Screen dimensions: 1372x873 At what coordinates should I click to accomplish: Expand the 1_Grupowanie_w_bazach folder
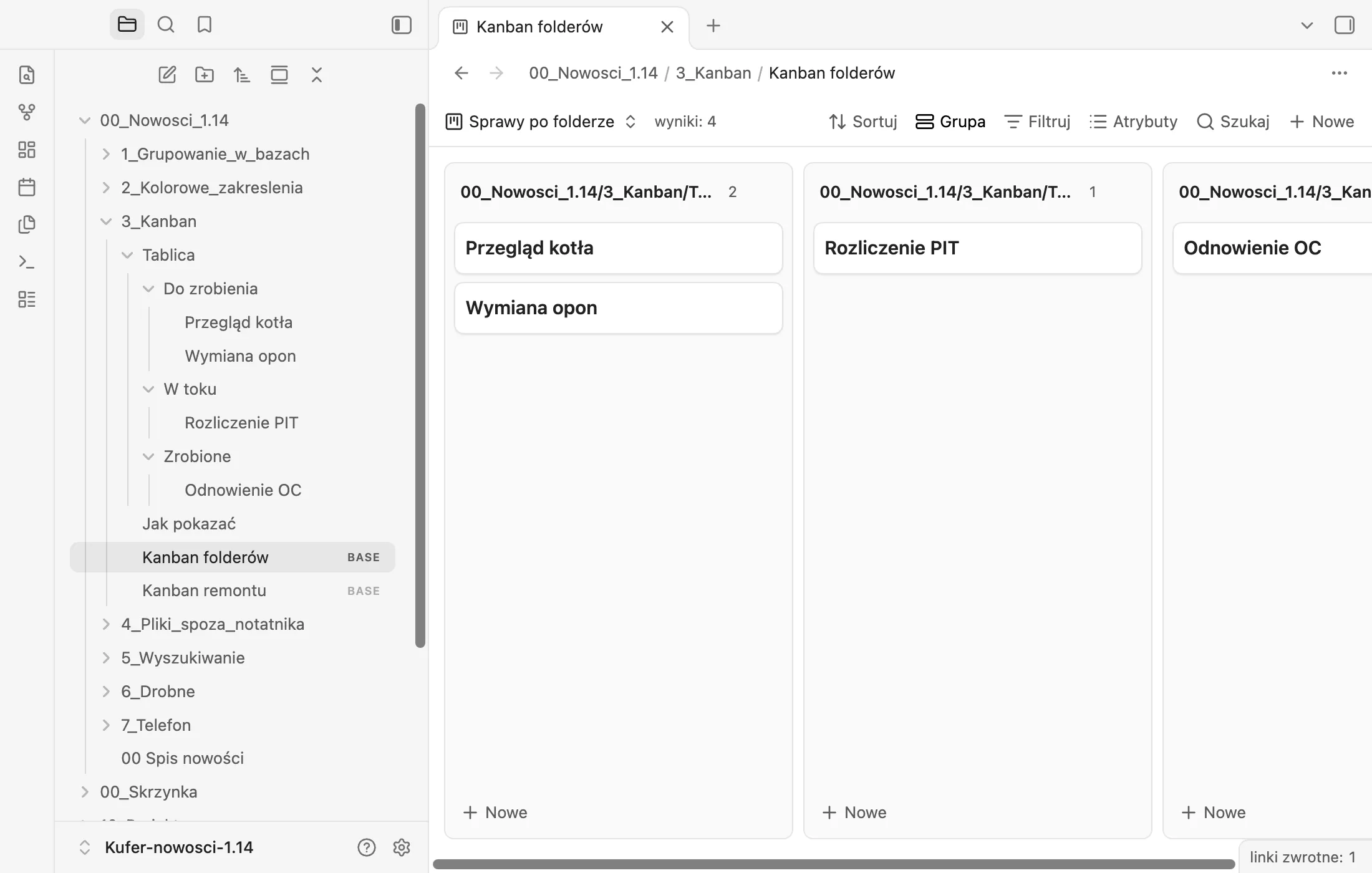pyautogui.click(x=106, y=154)
